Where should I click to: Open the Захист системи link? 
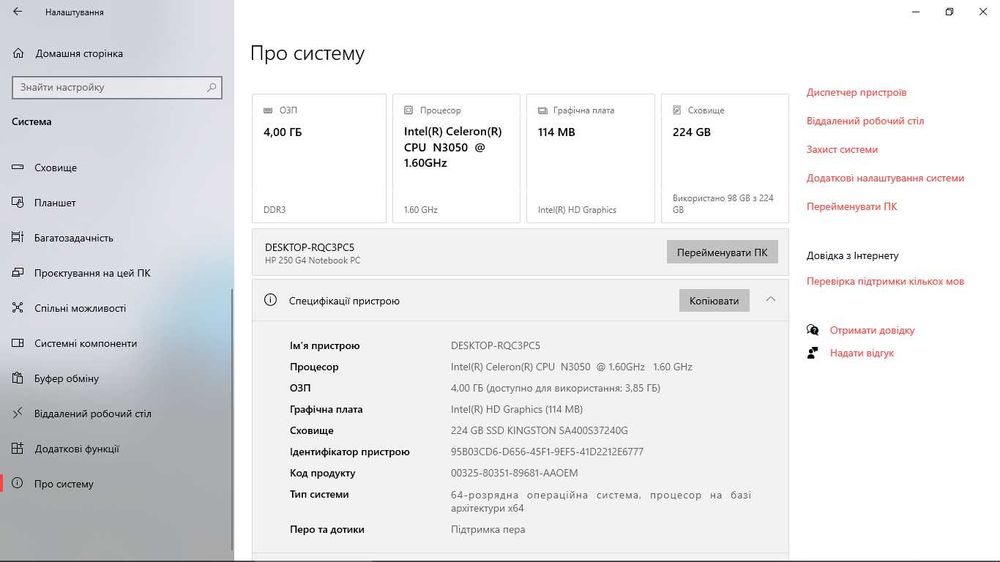pos(842,149)
